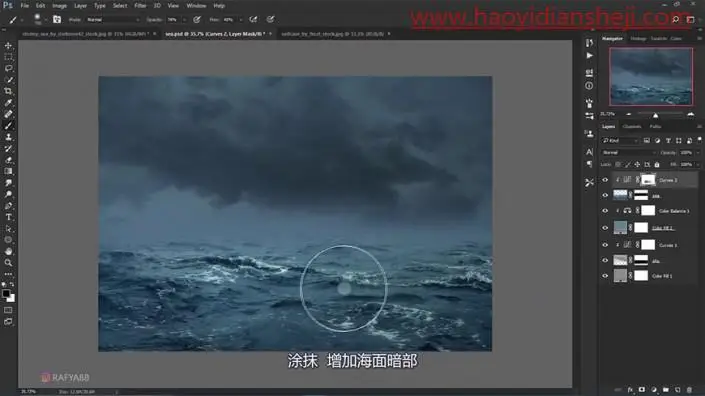Click the Navigator preview thumbnail
Viewport: 705px width, 396px height.
651,77
